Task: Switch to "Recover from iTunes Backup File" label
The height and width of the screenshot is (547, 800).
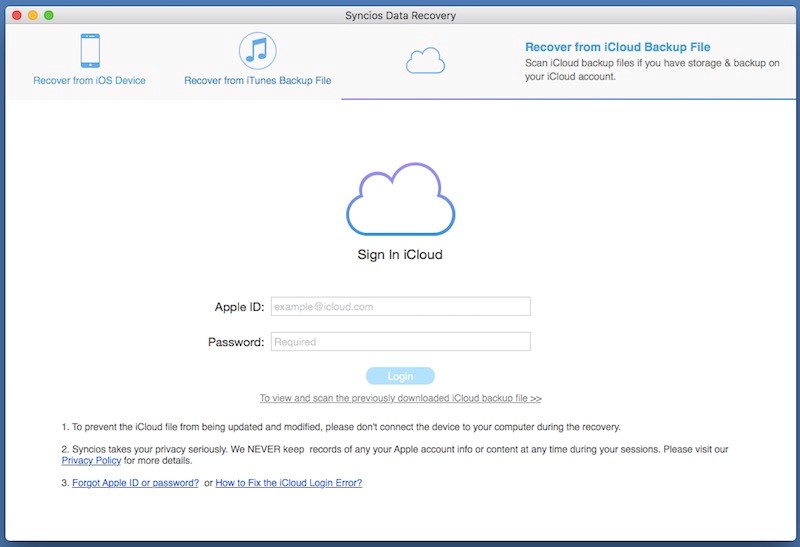Action: pyautogui.click(x=257, y=80)
